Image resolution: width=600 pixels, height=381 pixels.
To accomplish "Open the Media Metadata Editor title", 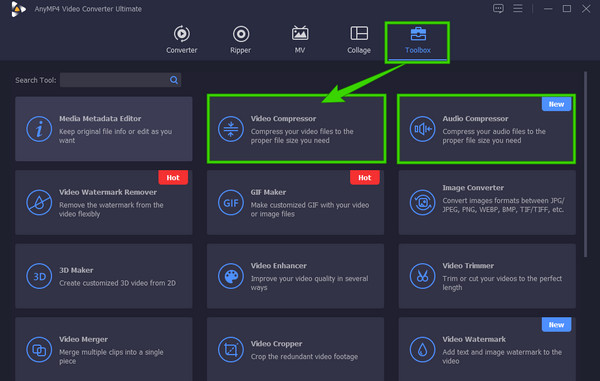I will click(100, 119).
